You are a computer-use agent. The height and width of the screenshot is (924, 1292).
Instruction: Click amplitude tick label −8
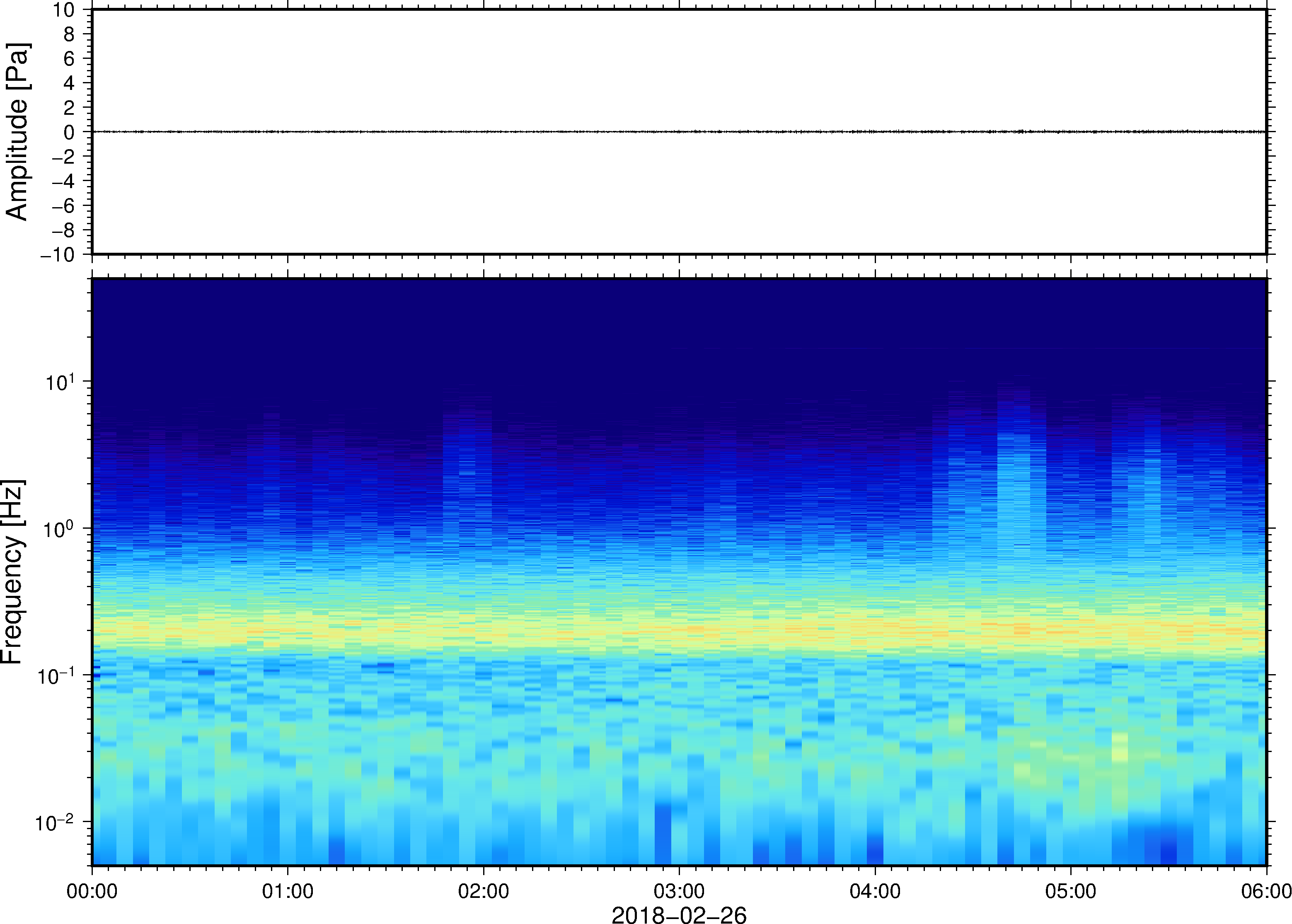[x=63, y=230]
